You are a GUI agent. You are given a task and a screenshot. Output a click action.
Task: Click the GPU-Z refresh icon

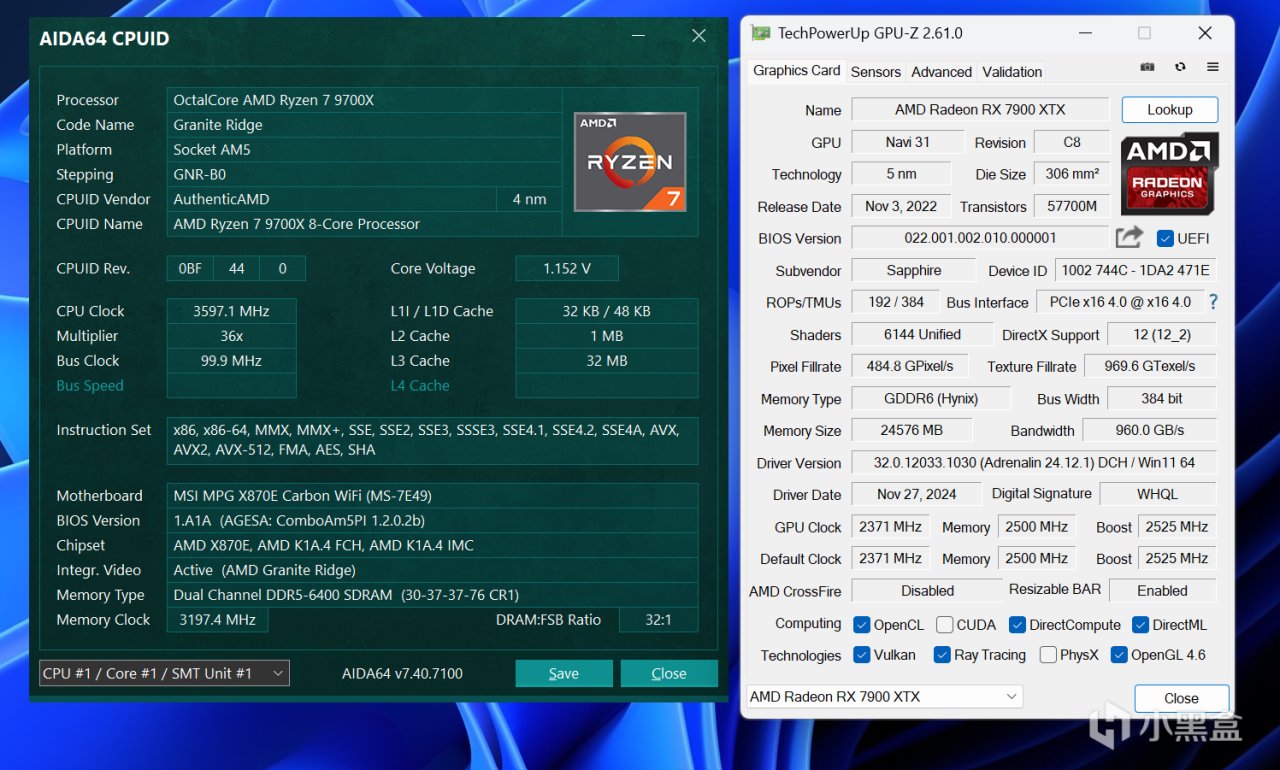1180,67
